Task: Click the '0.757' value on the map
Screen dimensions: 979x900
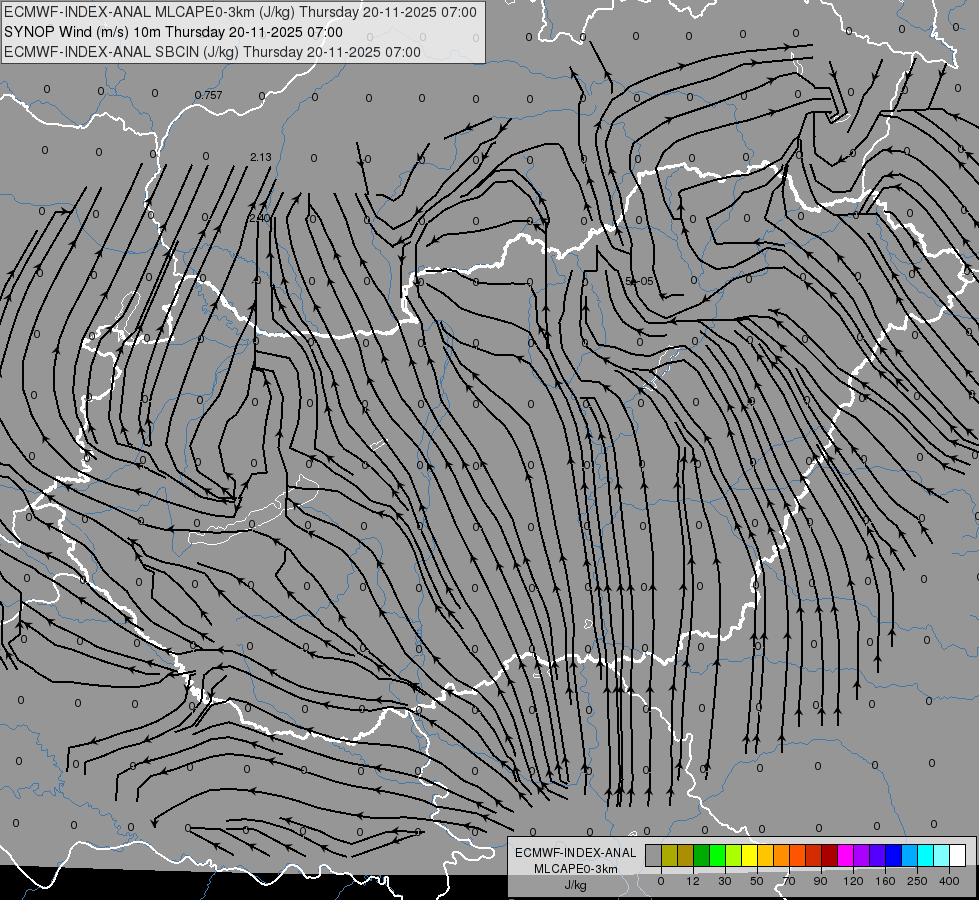Action: 209,95
